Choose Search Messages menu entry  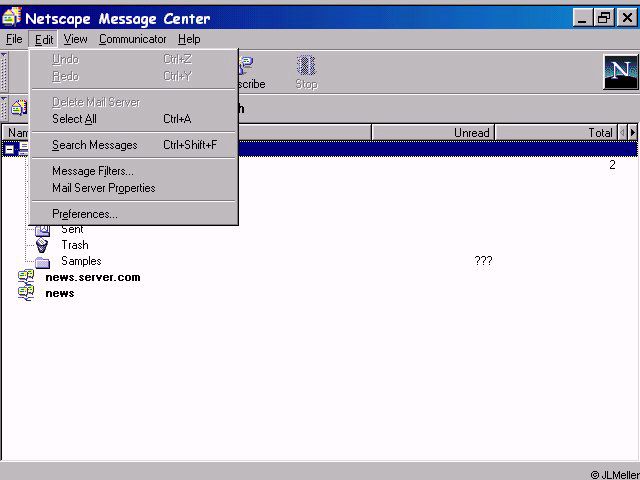coord(133,145)
